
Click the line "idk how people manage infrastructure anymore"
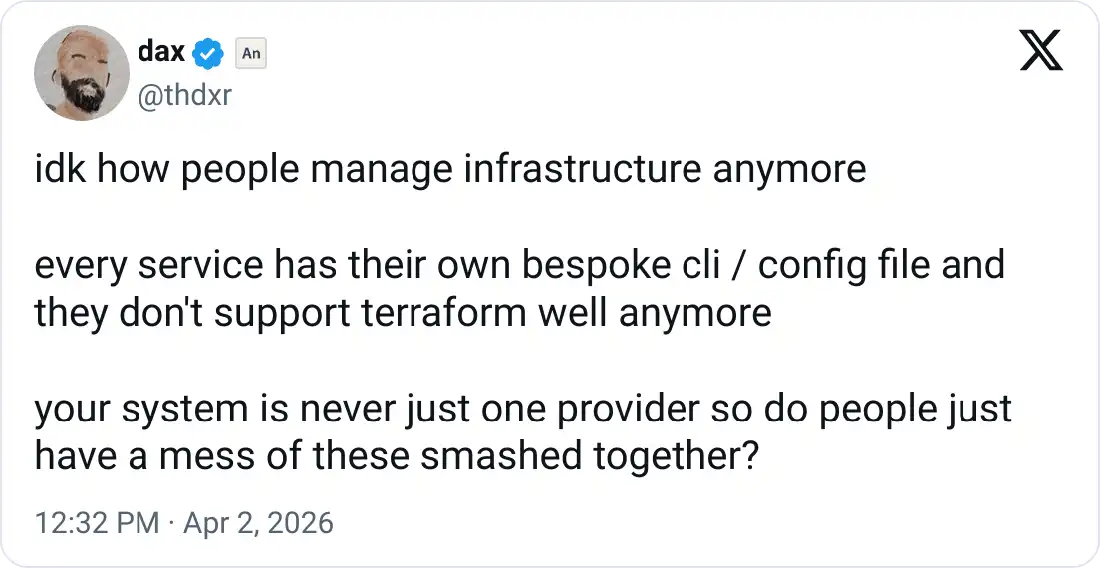click(450, 170)
